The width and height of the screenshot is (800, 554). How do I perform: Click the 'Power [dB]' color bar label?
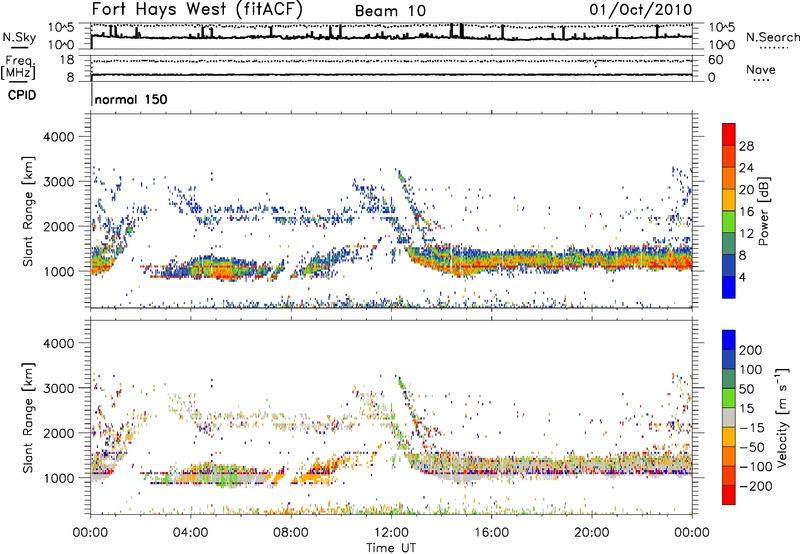click(x=764, y=211)
